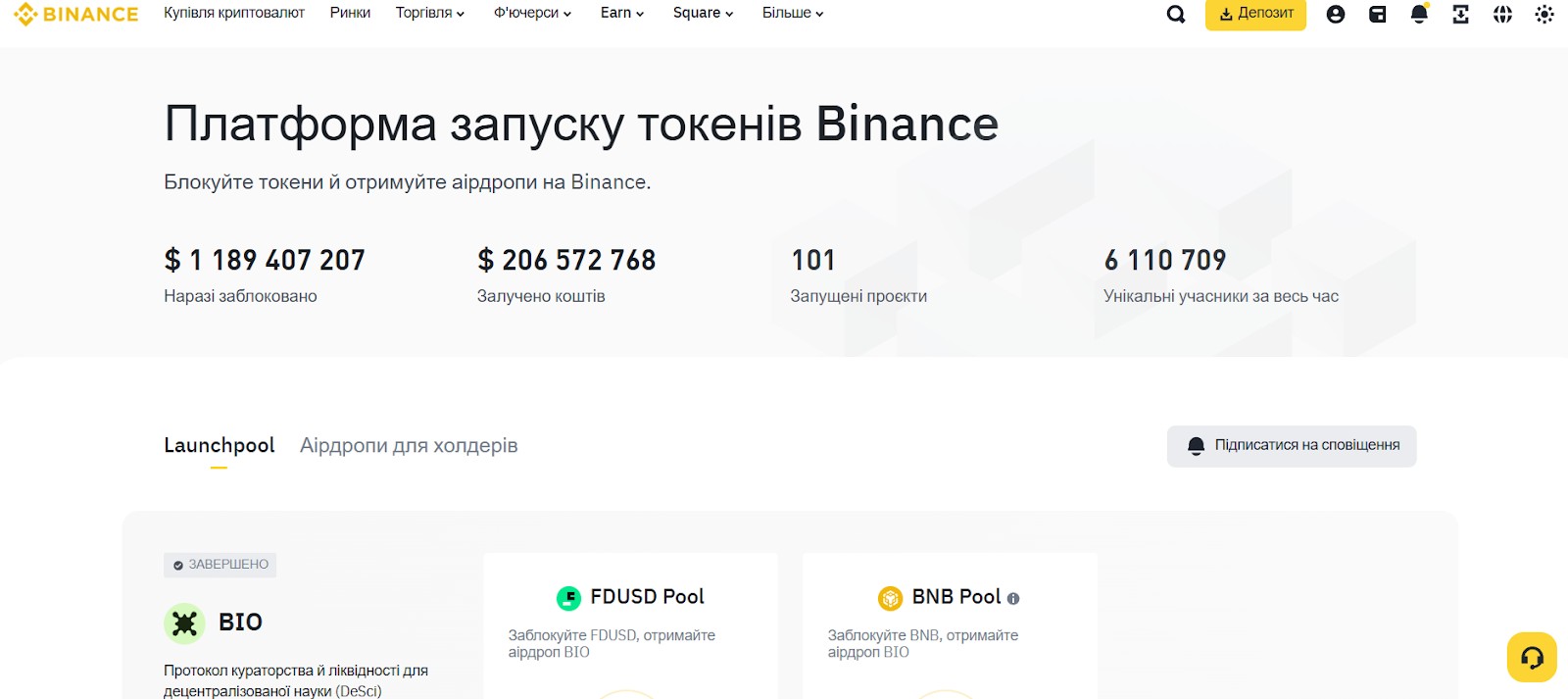Open the language globe icon
Screen dimensions: 1568x699
[1502, 14]
